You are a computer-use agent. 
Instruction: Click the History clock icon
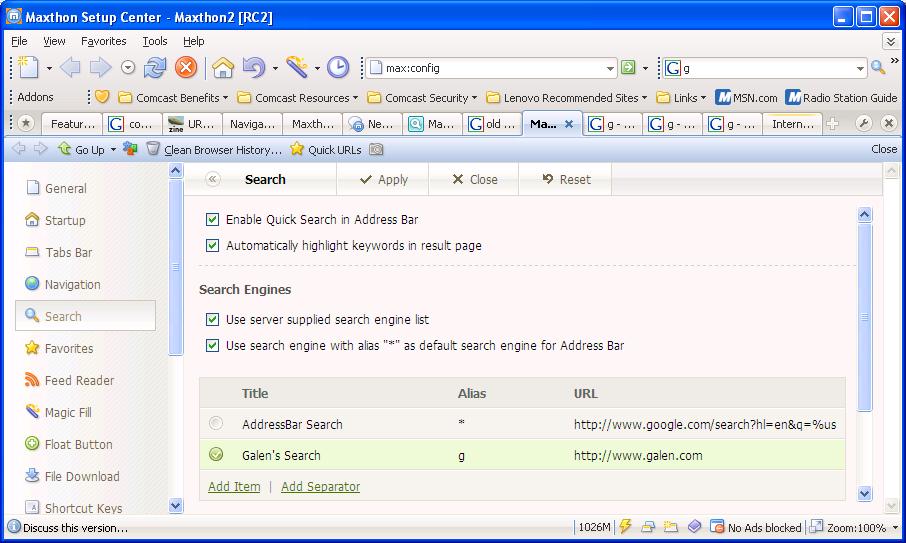click(338, 68)
